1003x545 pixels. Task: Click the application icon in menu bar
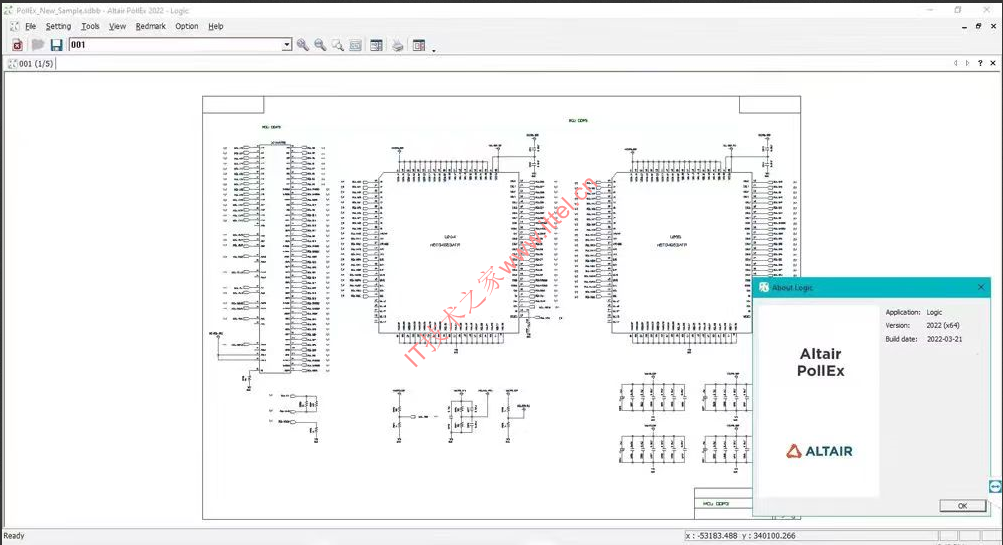tap(15, 26)
